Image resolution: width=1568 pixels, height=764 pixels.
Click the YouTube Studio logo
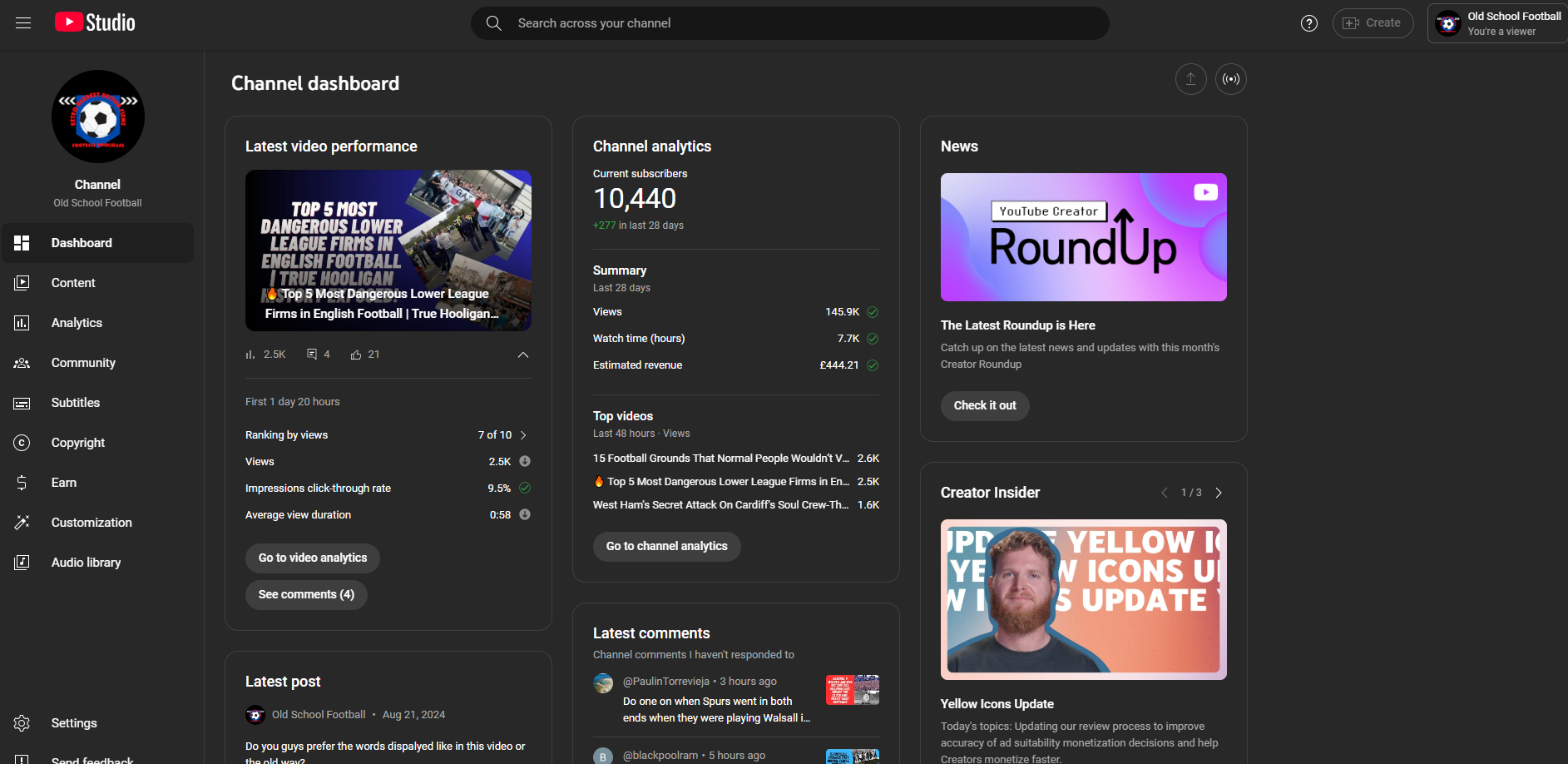click(95, 22)
